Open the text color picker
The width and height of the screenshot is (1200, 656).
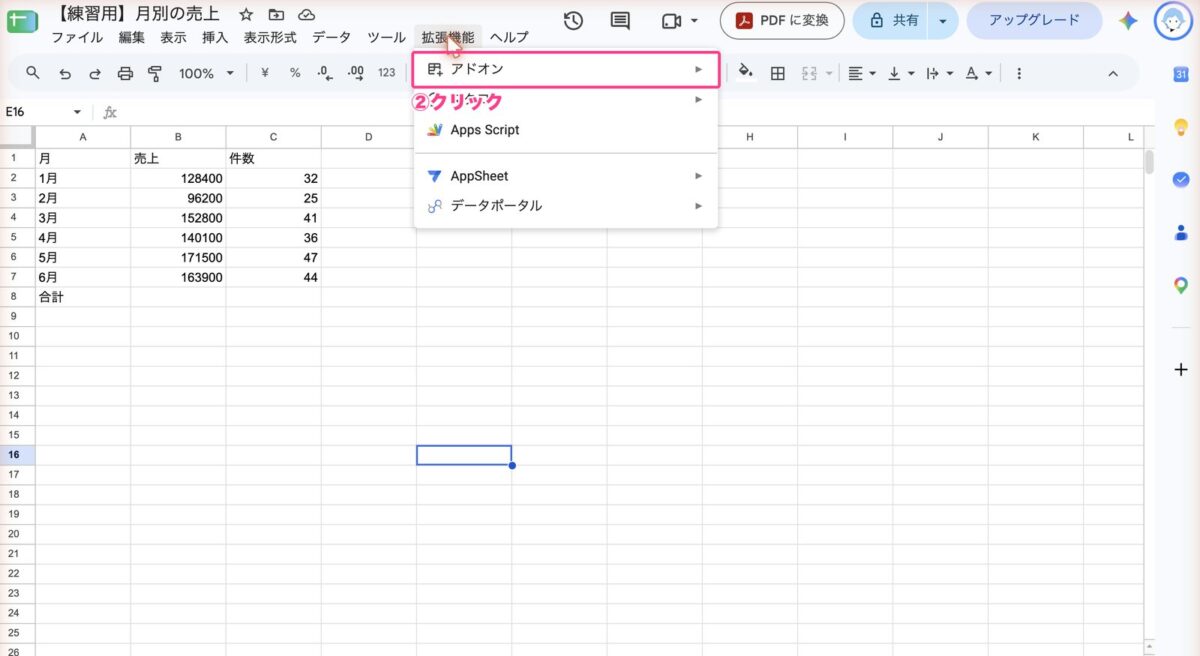(x=979, y=73)
